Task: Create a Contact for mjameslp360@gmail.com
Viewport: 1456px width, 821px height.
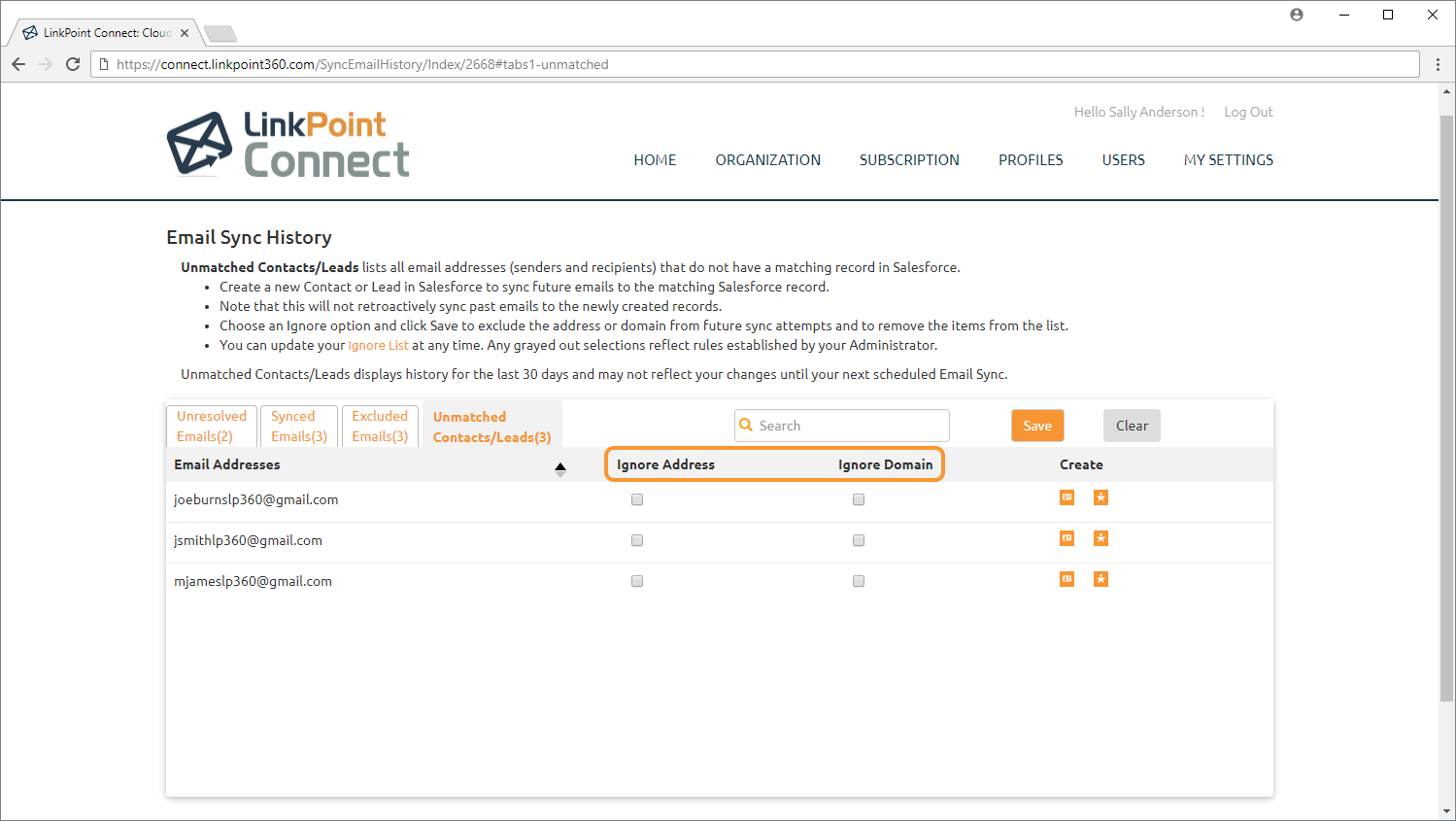Action: pyautogui.click(x=1067, y=579)
